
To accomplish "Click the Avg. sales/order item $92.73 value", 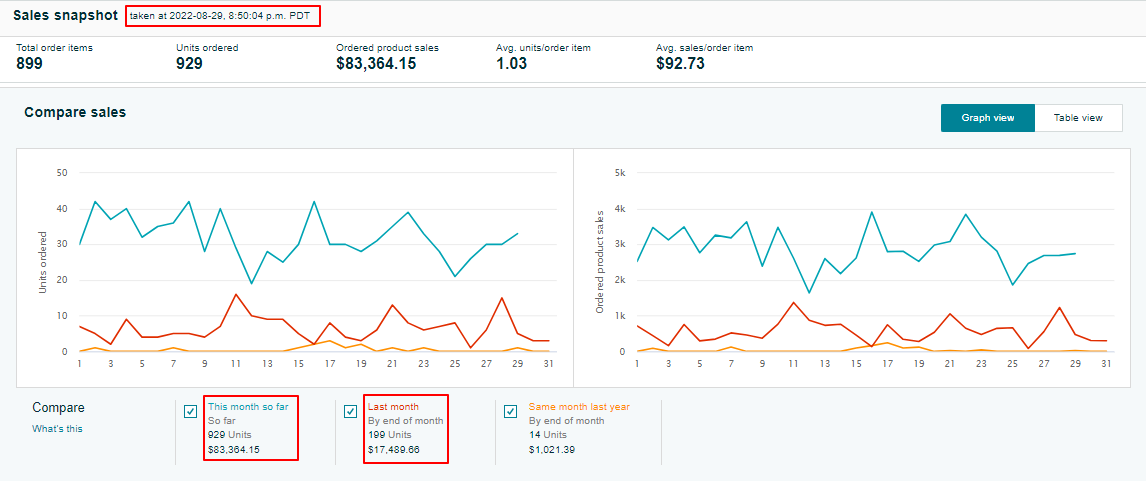I will click(x=680, y=64).
